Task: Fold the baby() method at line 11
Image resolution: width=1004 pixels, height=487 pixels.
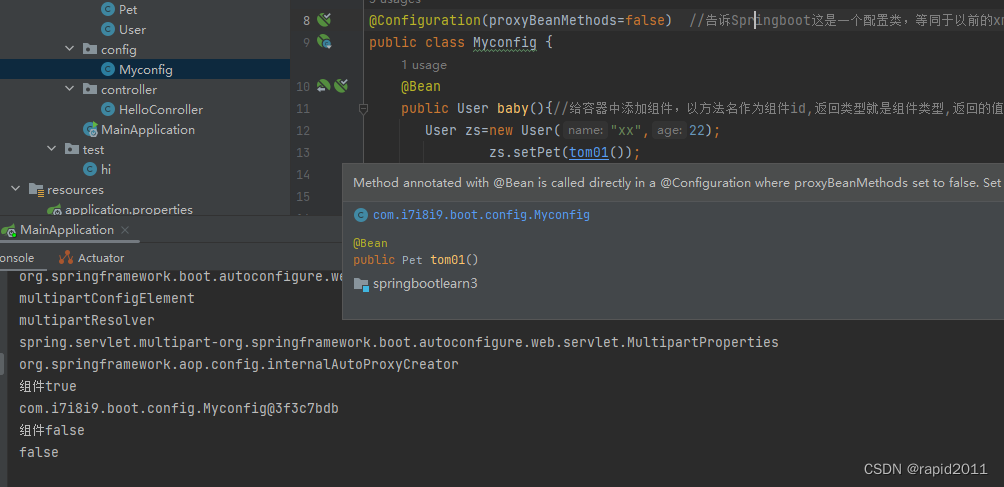Action: pos(363,109)
